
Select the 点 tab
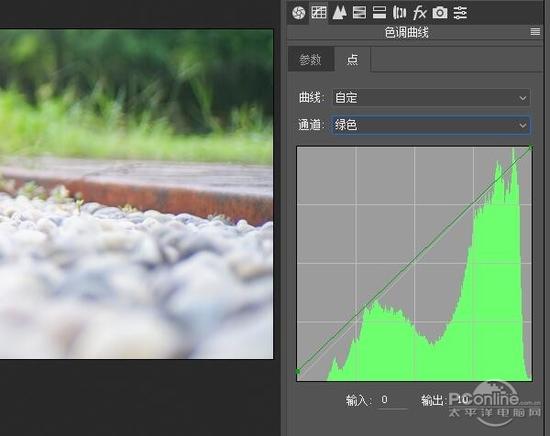(353, 59)
